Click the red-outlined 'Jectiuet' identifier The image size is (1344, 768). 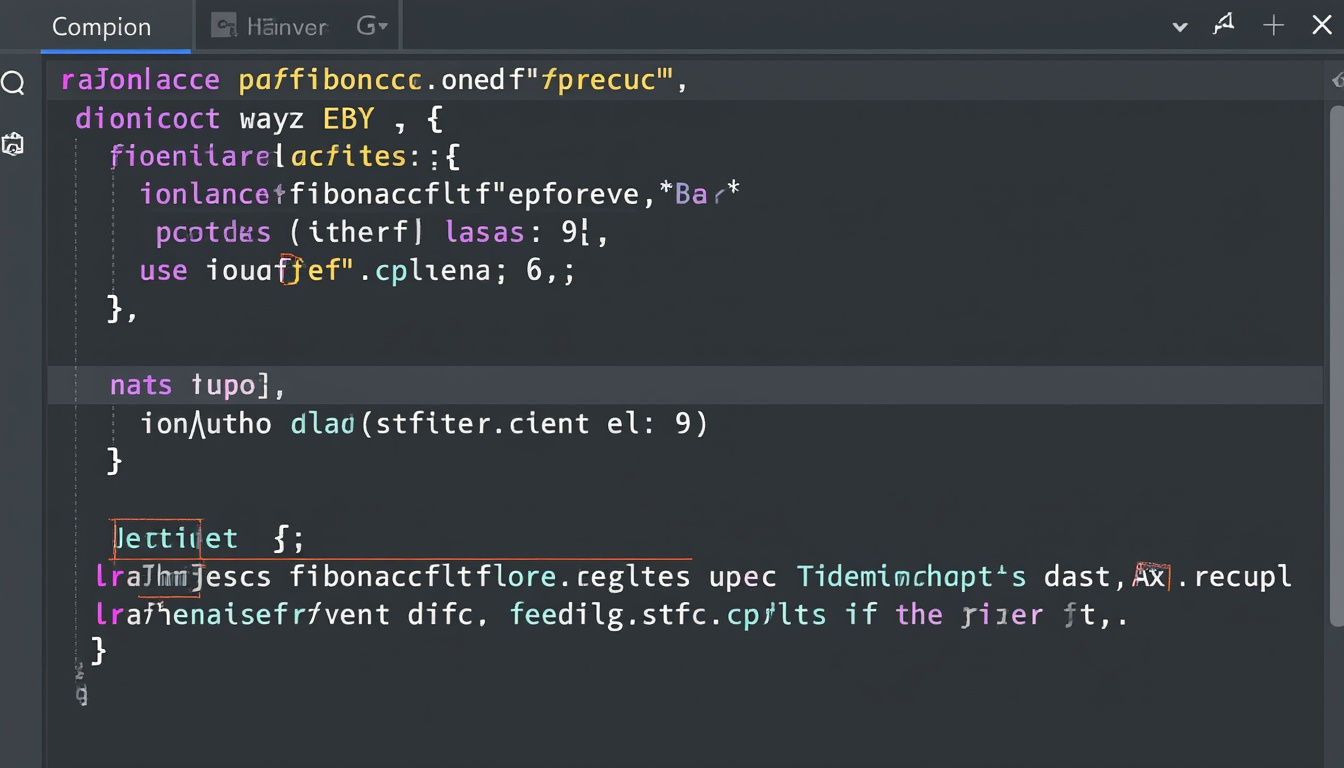point(157,539)
